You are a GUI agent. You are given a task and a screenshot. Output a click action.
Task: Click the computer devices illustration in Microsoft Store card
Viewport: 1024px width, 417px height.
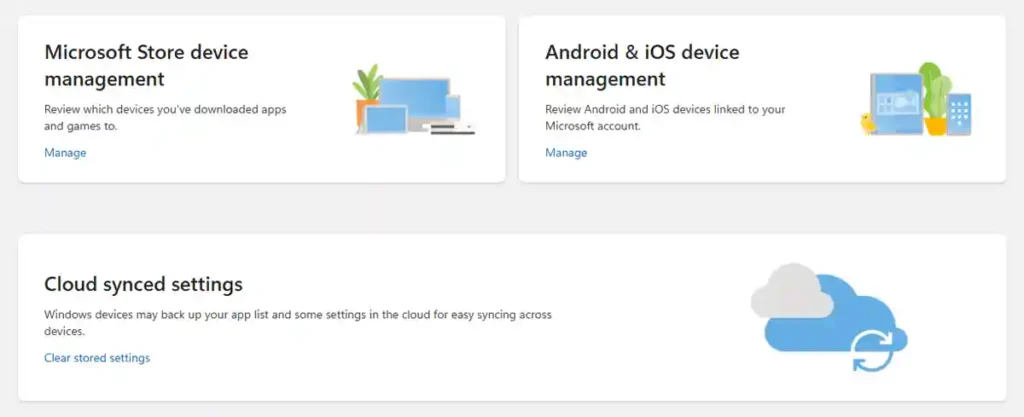(414, 99)
